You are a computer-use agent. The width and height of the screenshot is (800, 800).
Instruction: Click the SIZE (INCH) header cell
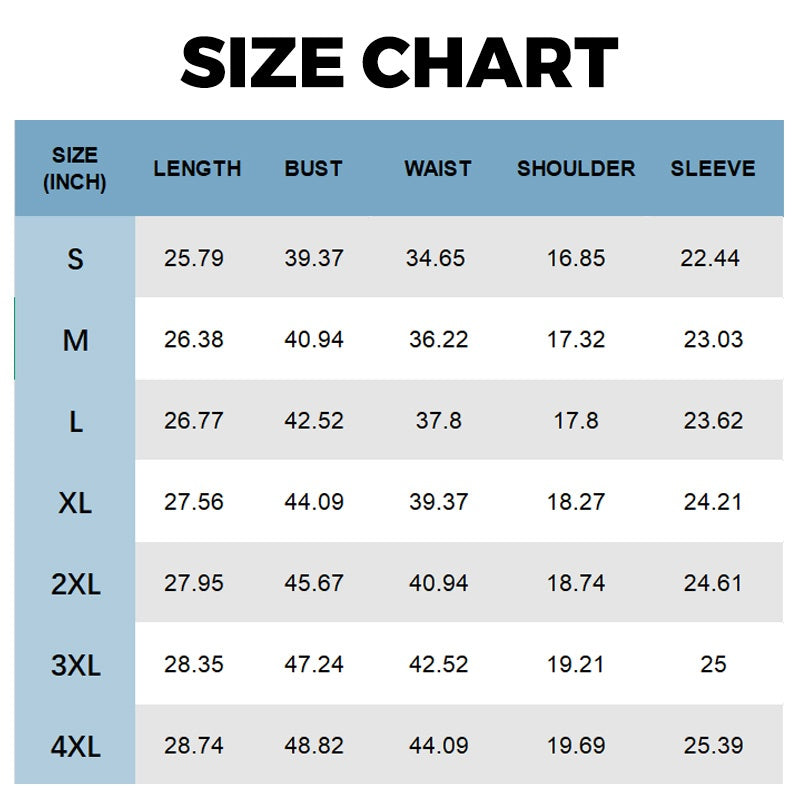(75, 169)
